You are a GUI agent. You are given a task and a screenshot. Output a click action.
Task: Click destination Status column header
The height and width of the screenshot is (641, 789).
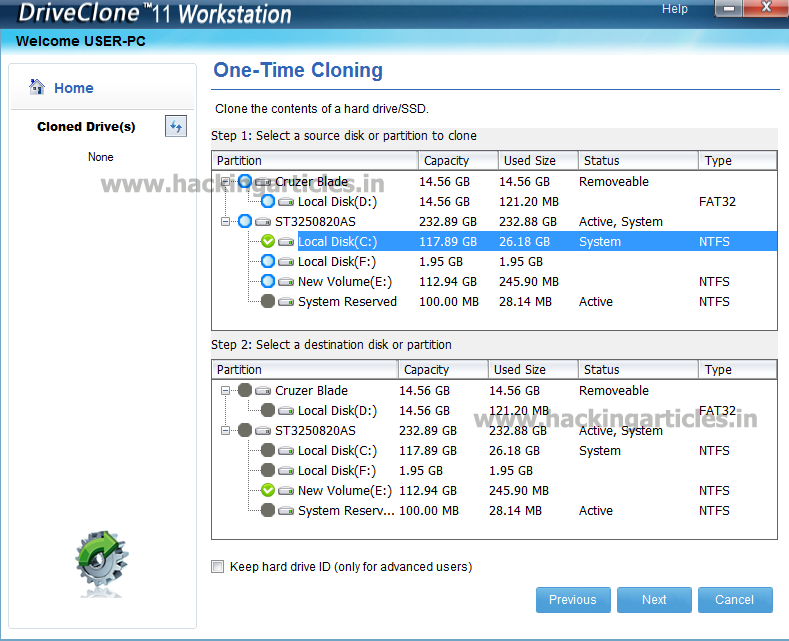639,369
